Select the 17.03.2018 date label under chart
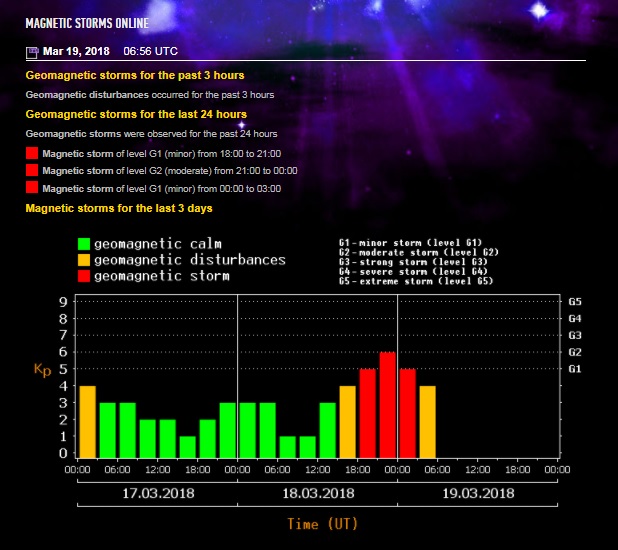This screenshot has height=550, width=618. click(157, 493)
